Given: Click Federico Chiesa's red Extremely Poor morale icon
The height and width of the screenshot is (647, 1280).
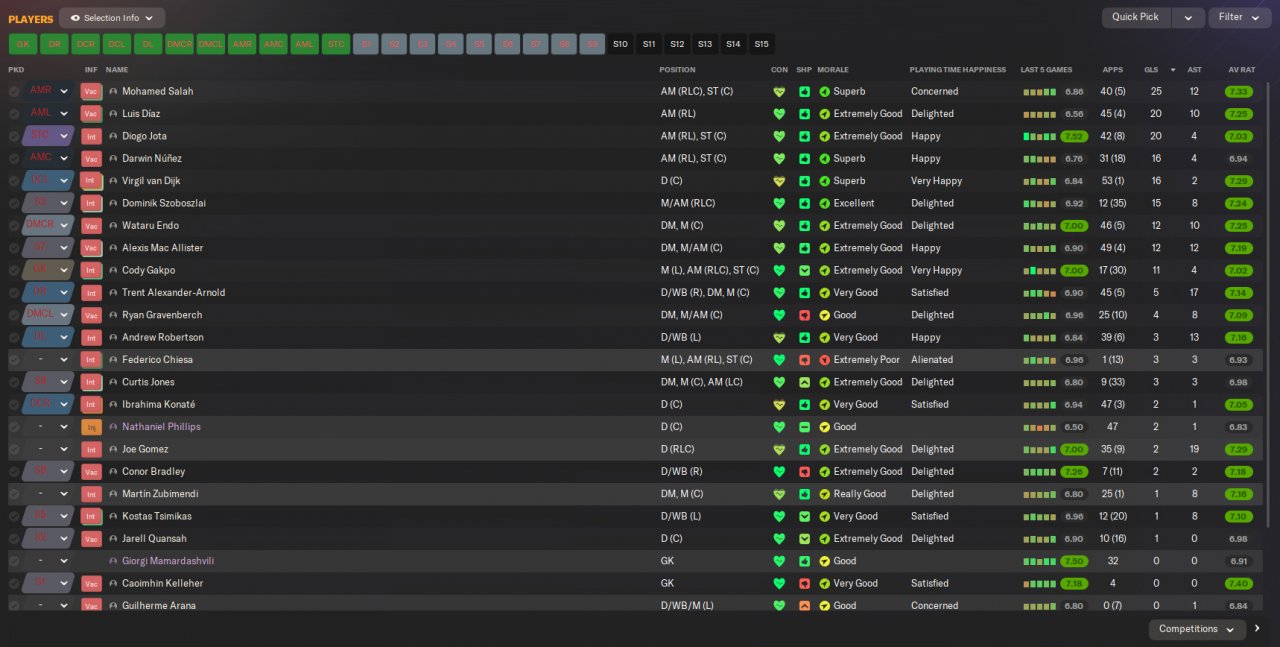Looking at the screenshot, I should [825, 360].
